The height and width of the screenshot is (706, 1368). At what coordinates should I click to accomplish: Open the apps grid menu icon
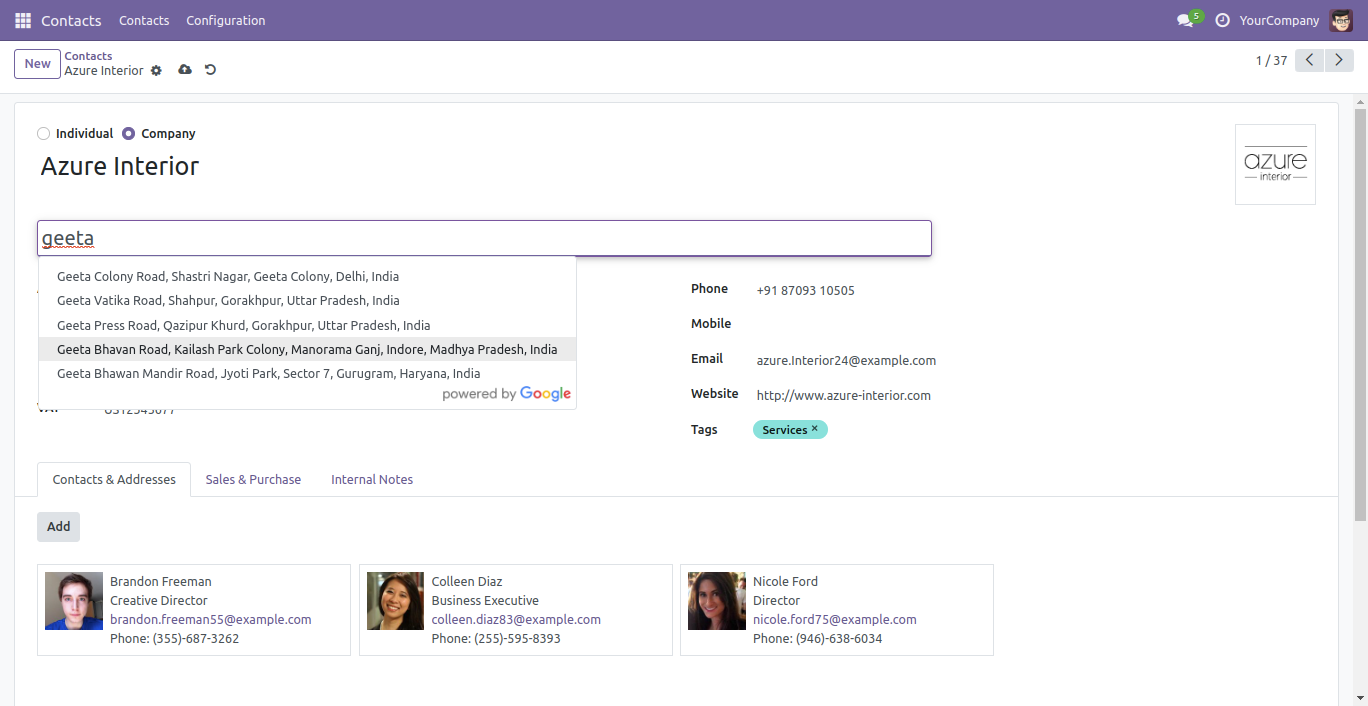(x=23, y=20)
